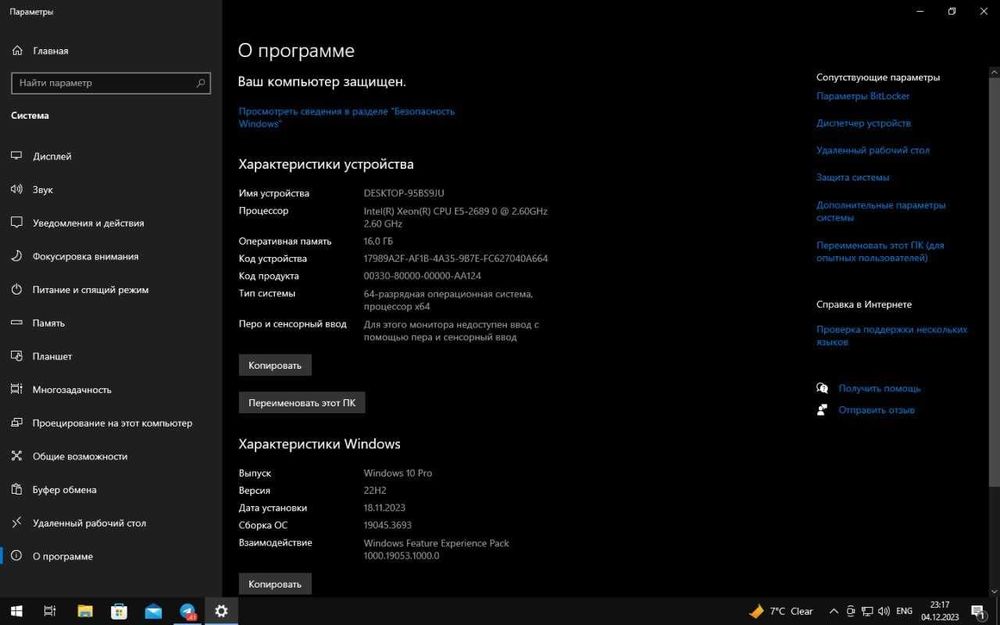Image resolution: width=1000 pixels, height=625 pixels.
Task: Select the Intel Xeon E5-2689 processor text
Action: point(455,217)
